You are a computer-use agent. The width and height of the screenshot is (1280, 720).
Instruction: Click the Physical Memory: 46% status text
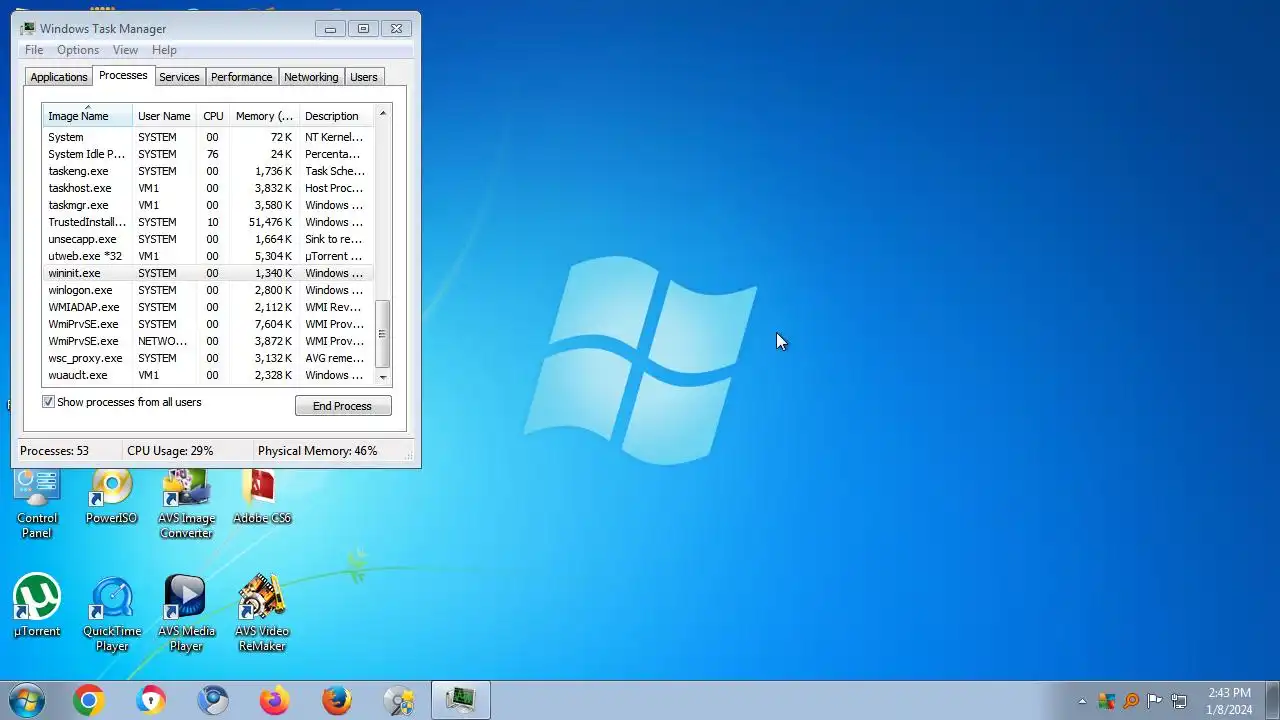pyautogui.click(x=317, y=451)
